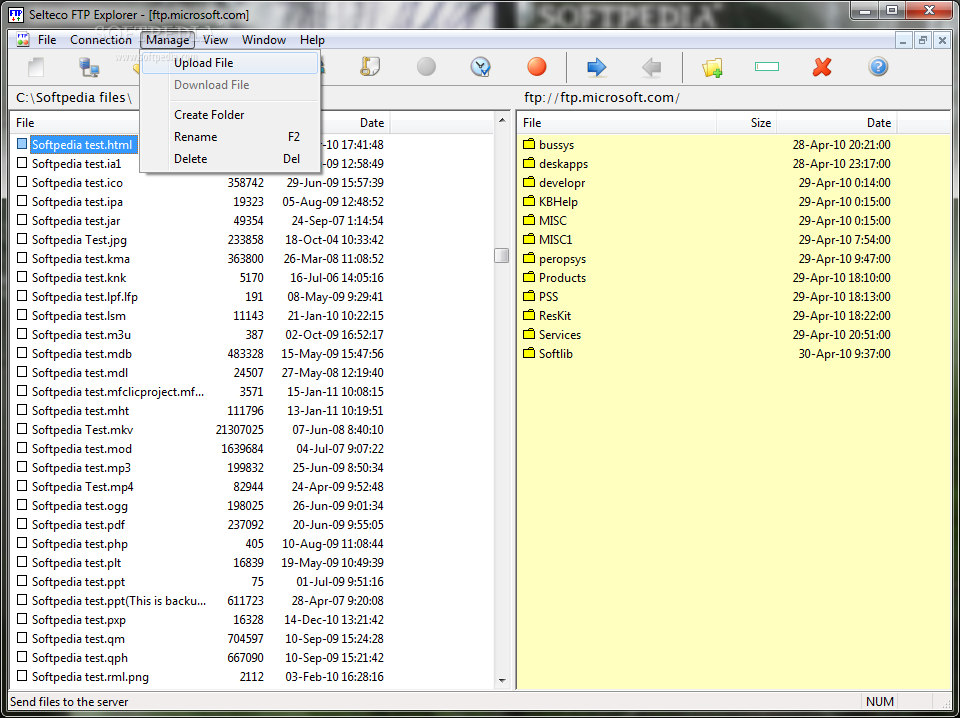This screenshot has width=960, height=718.
Task: Click the red X delete icon
Action: pyautogui.click(x=822, y=67)
